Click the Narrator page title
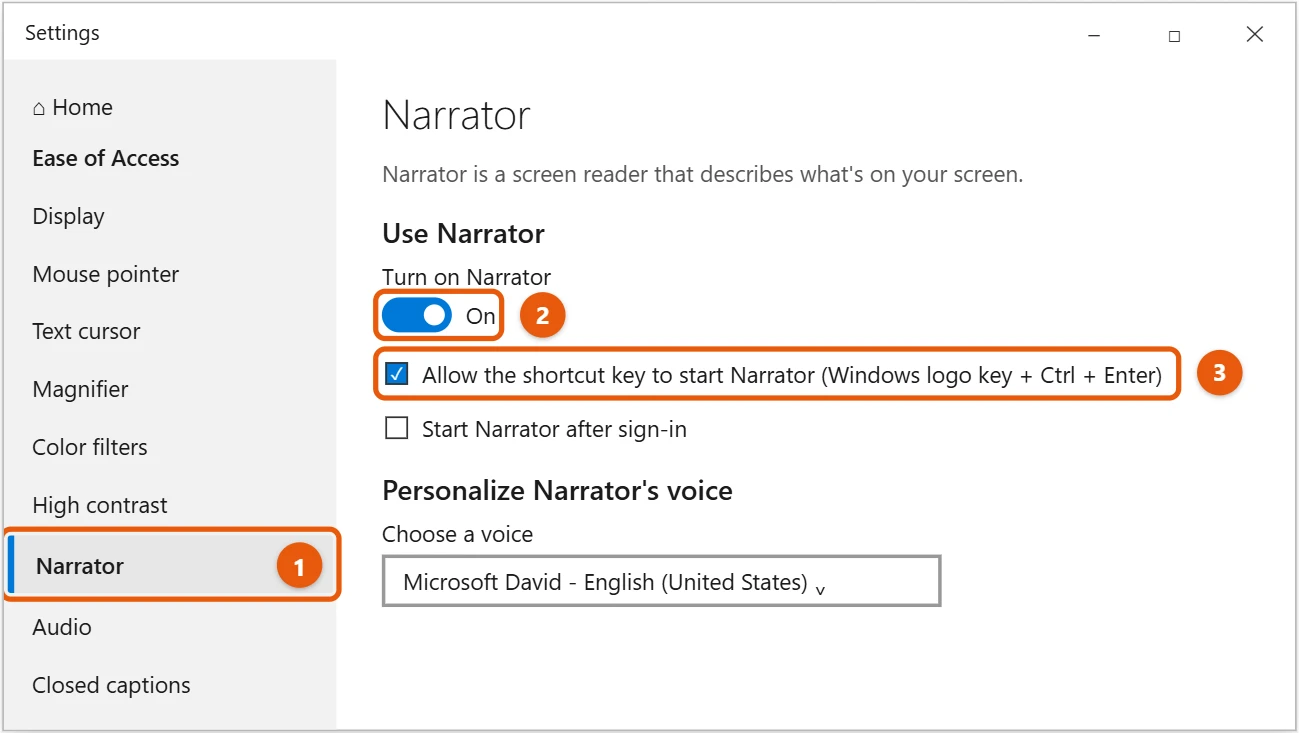 (456, 116)
